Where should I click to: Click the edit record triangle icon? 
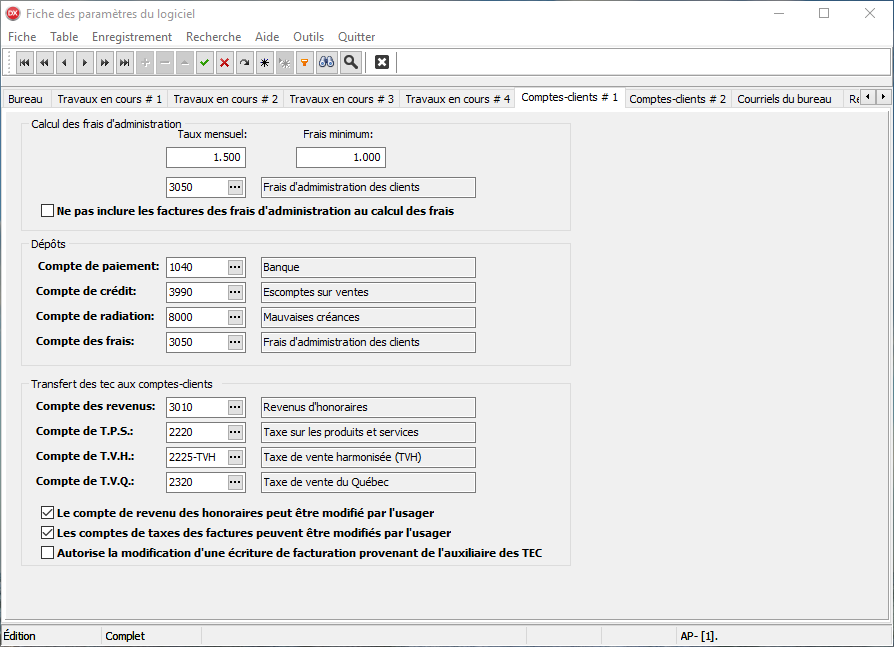(185, 63)
